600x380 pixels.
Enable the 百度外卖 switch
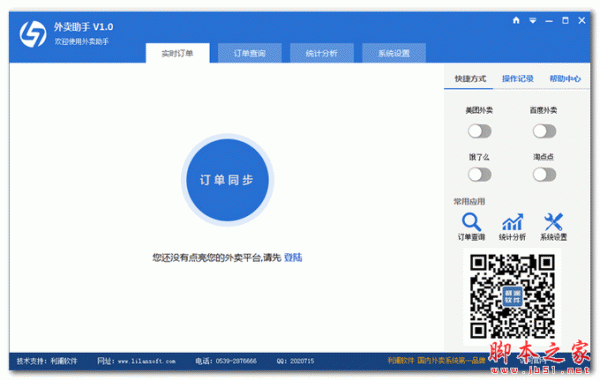pos(544,131)
